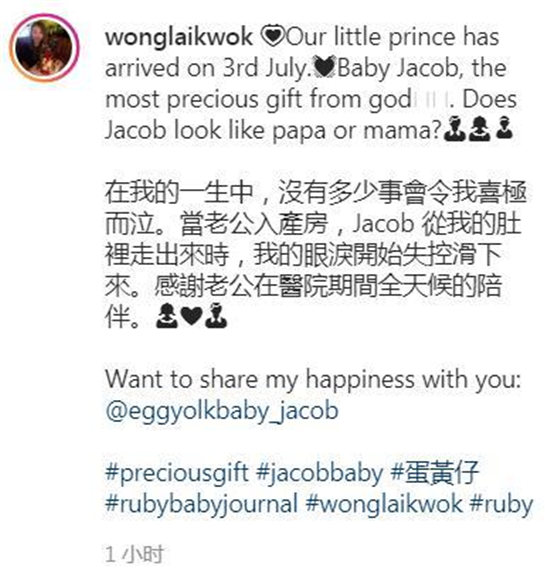Open the #rubybabyjournal hashtag
550x579 pixels.
(x=201, y=504)
